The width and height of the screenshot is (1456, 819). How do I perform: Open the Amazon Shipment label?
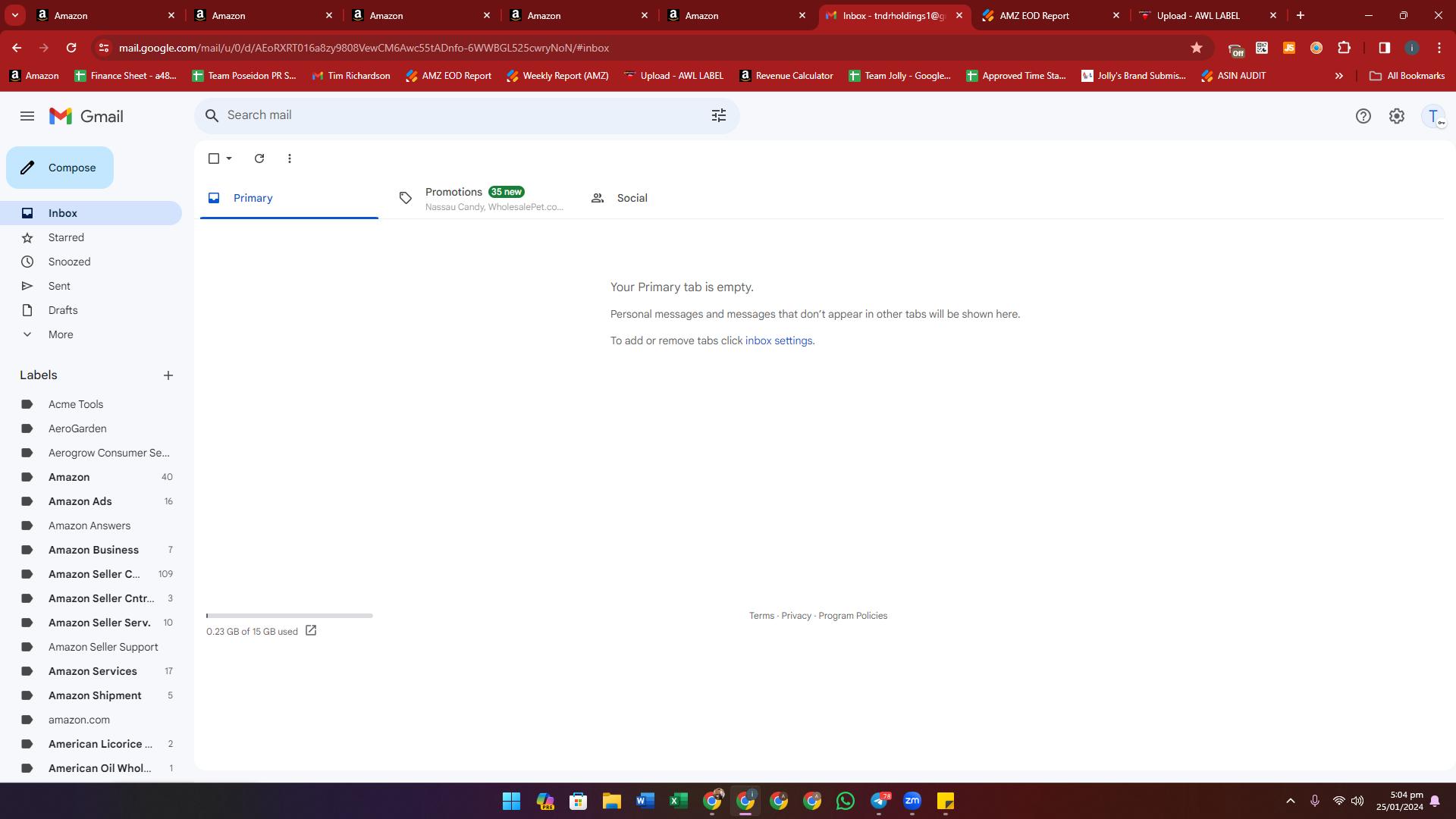[x=91, y=695]
